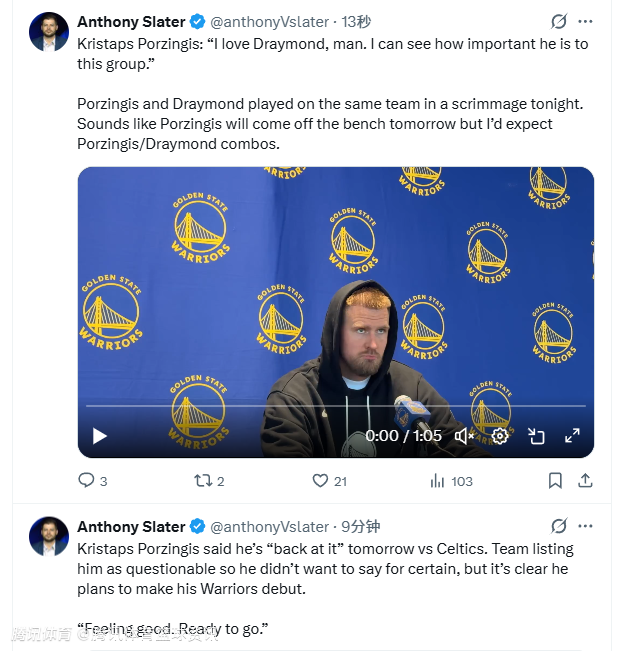Viewport: 630px width, 651px height.
Task: Expand video to fullscreen
Action: pyautogui.click(x=572, y=436)
